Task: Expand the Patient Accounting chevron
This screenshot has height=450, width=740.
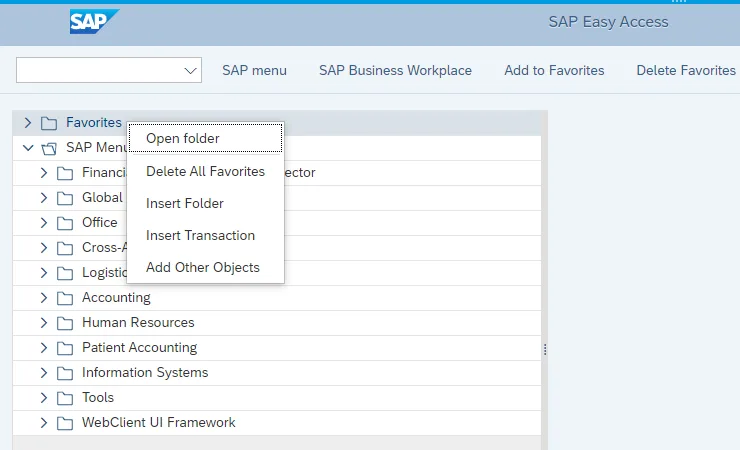Action: tap(44, 348)
